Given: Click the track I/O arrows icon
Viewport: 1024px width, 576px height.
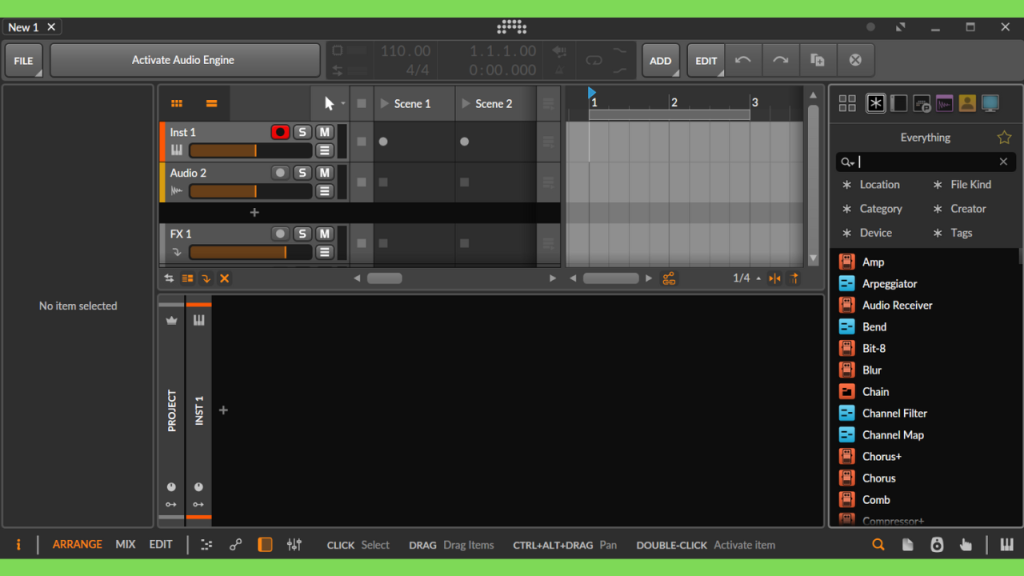Looking at the screenshot, I should [169, 278].
